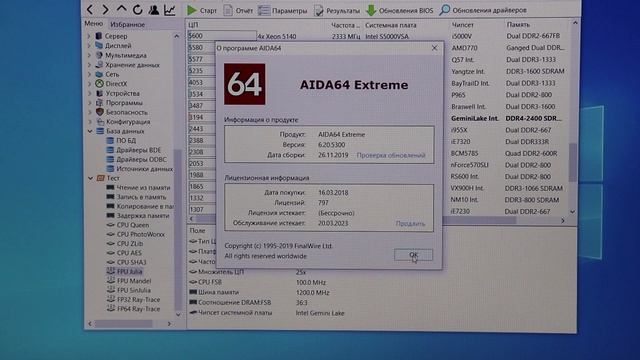
Task: Select FPU Julia benchmark
Action: pyautogui.click(x=129, y=271)
